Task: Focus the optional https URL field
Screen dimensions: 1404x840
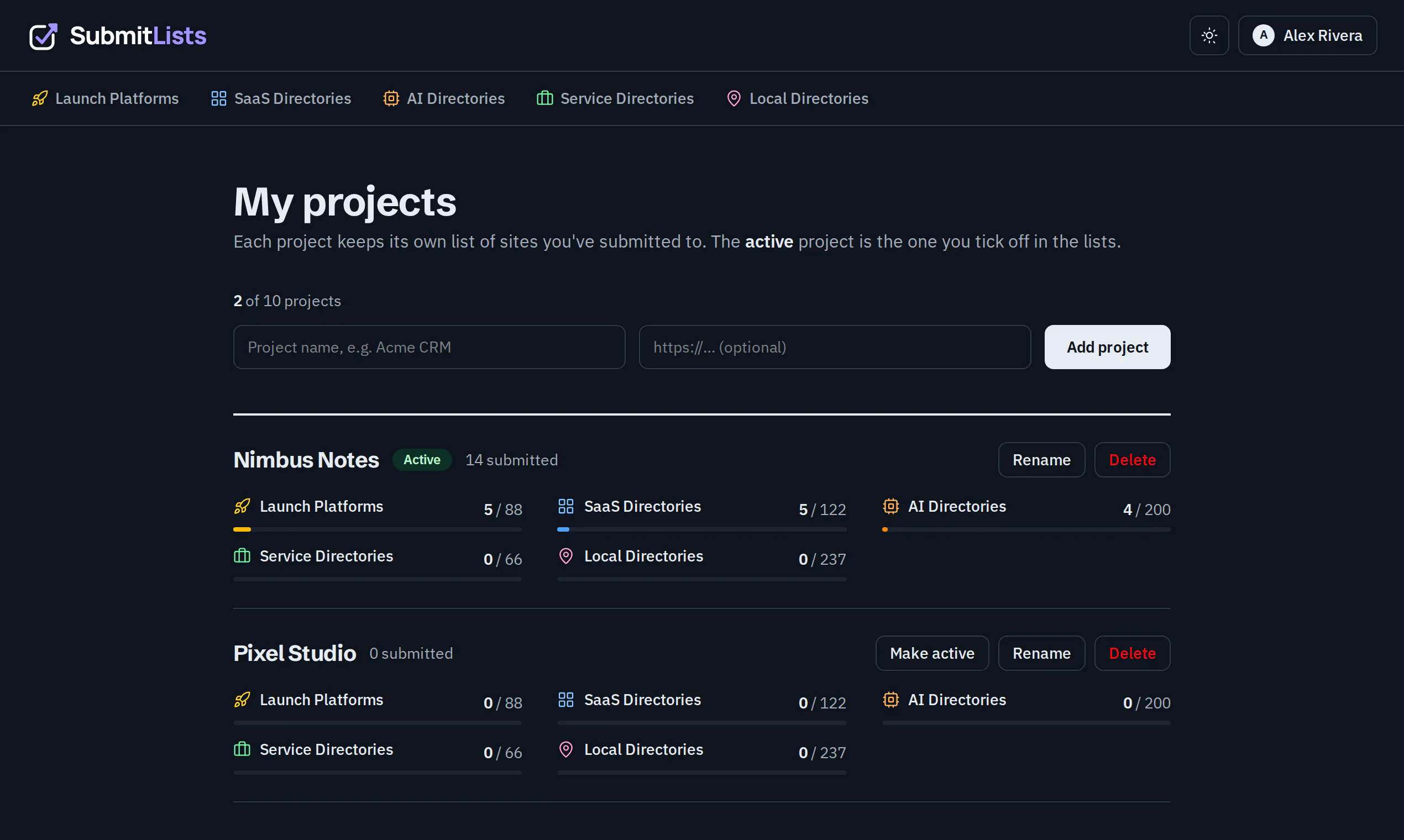Action: tap(835, 347)
